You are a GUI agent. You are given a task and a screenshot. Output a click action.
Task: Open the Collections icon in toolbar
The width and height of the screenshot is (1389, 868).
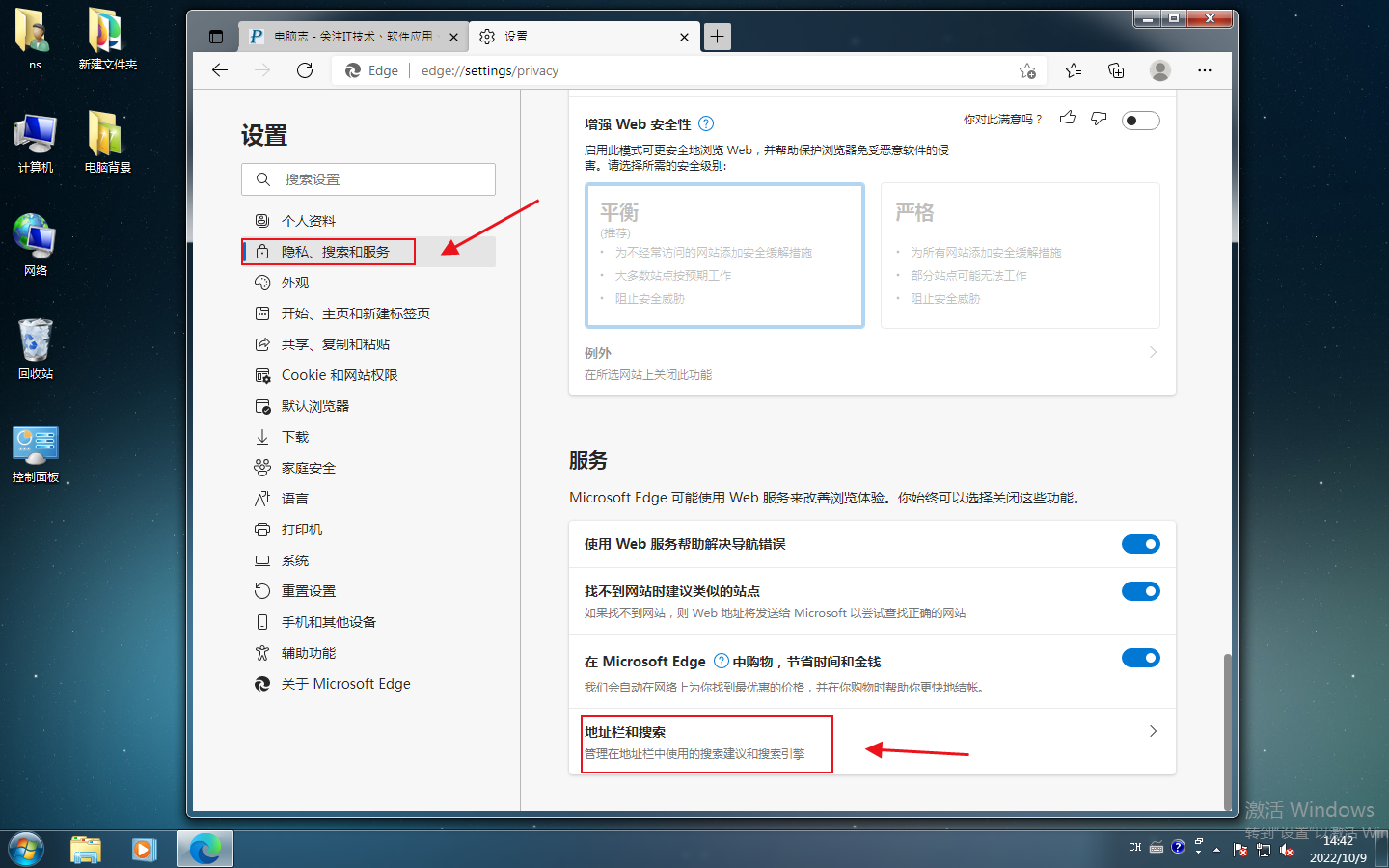click(1116, 70)
